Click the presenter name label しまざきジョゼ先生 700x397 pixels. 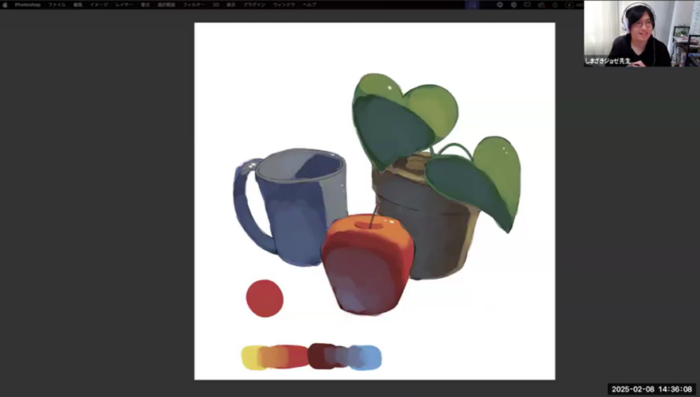point(608,61)
